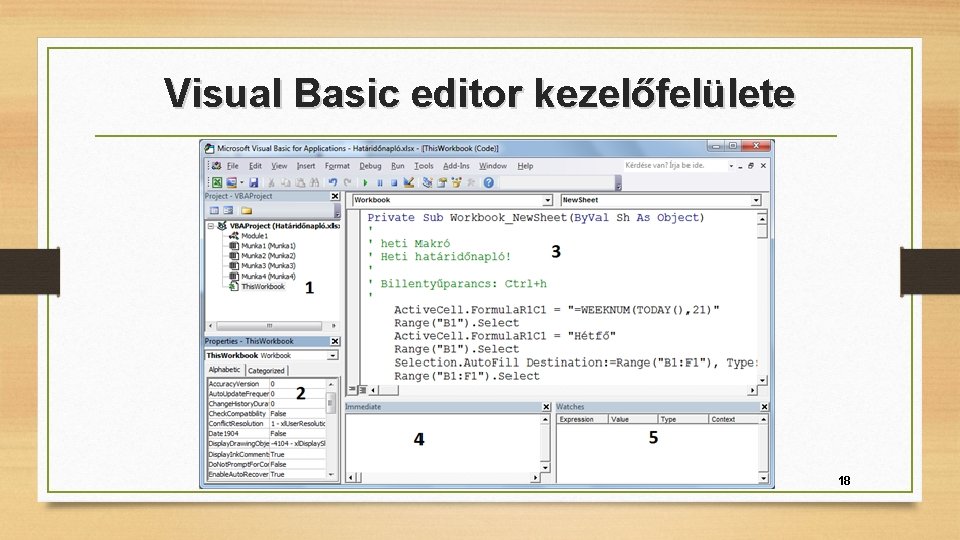Image resolution: width=960 pixels, height=540 pixels.
Task: Collapse the VBAProject tree node
Action: tap(211, 226)
